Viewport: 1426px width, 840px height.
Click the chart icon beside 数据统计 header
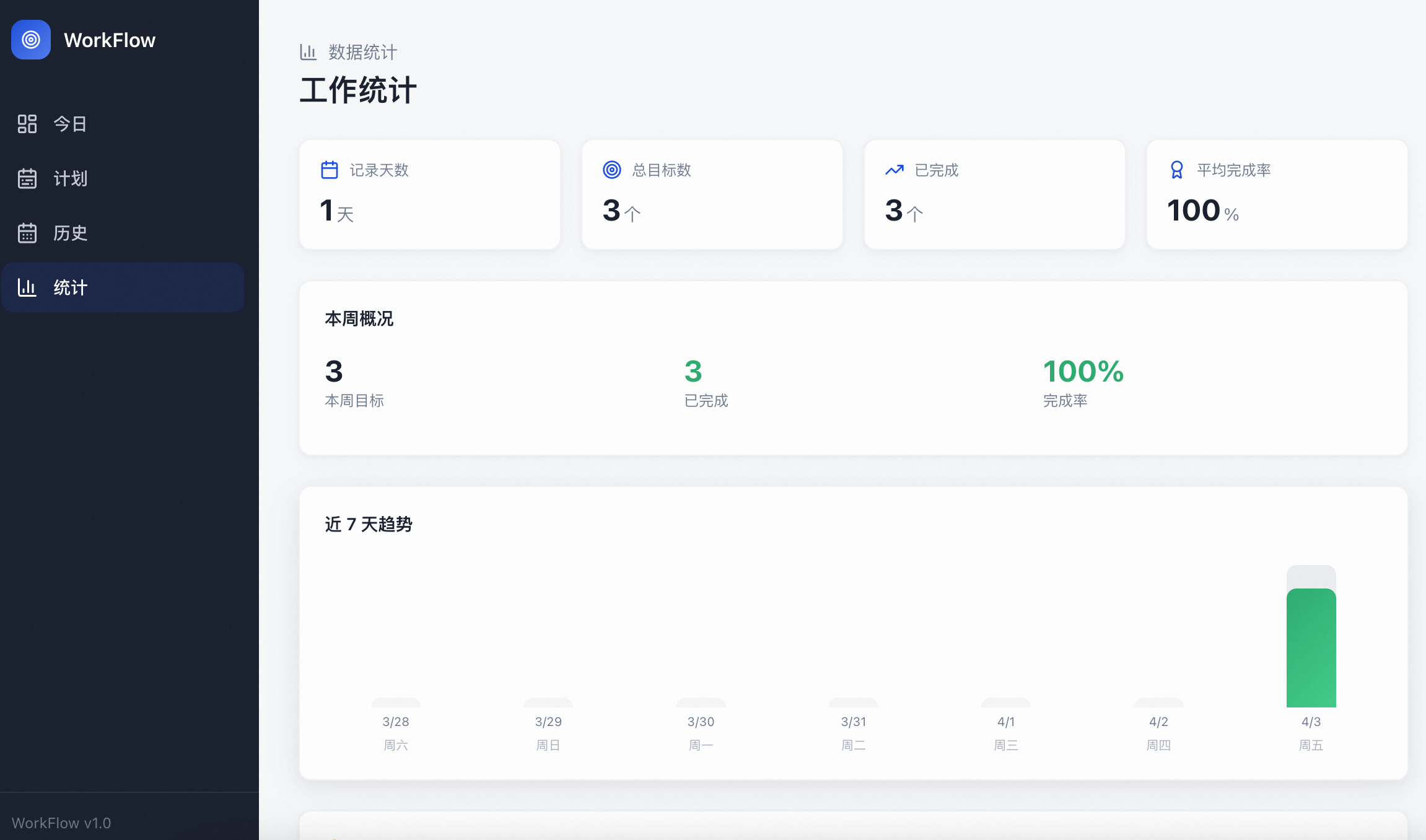pos(308,52)
